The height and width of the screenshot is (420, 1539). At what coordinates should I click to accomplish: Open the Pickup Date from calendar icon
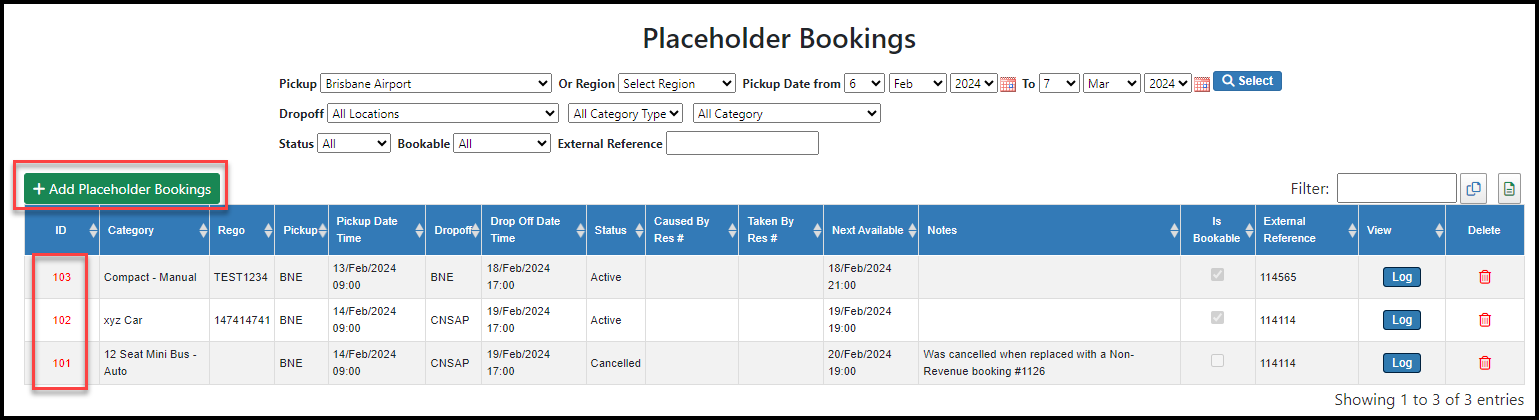click(x=1008, y=84)
